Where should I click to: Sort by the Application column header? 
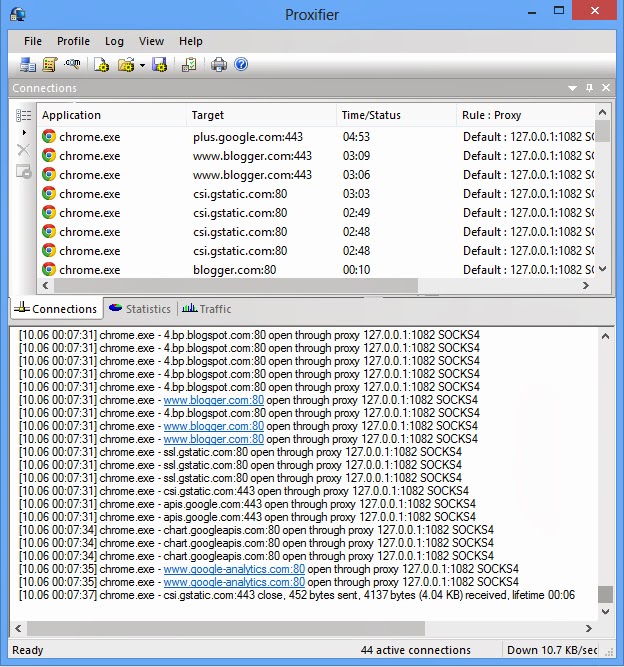click(x=111, y=115)
